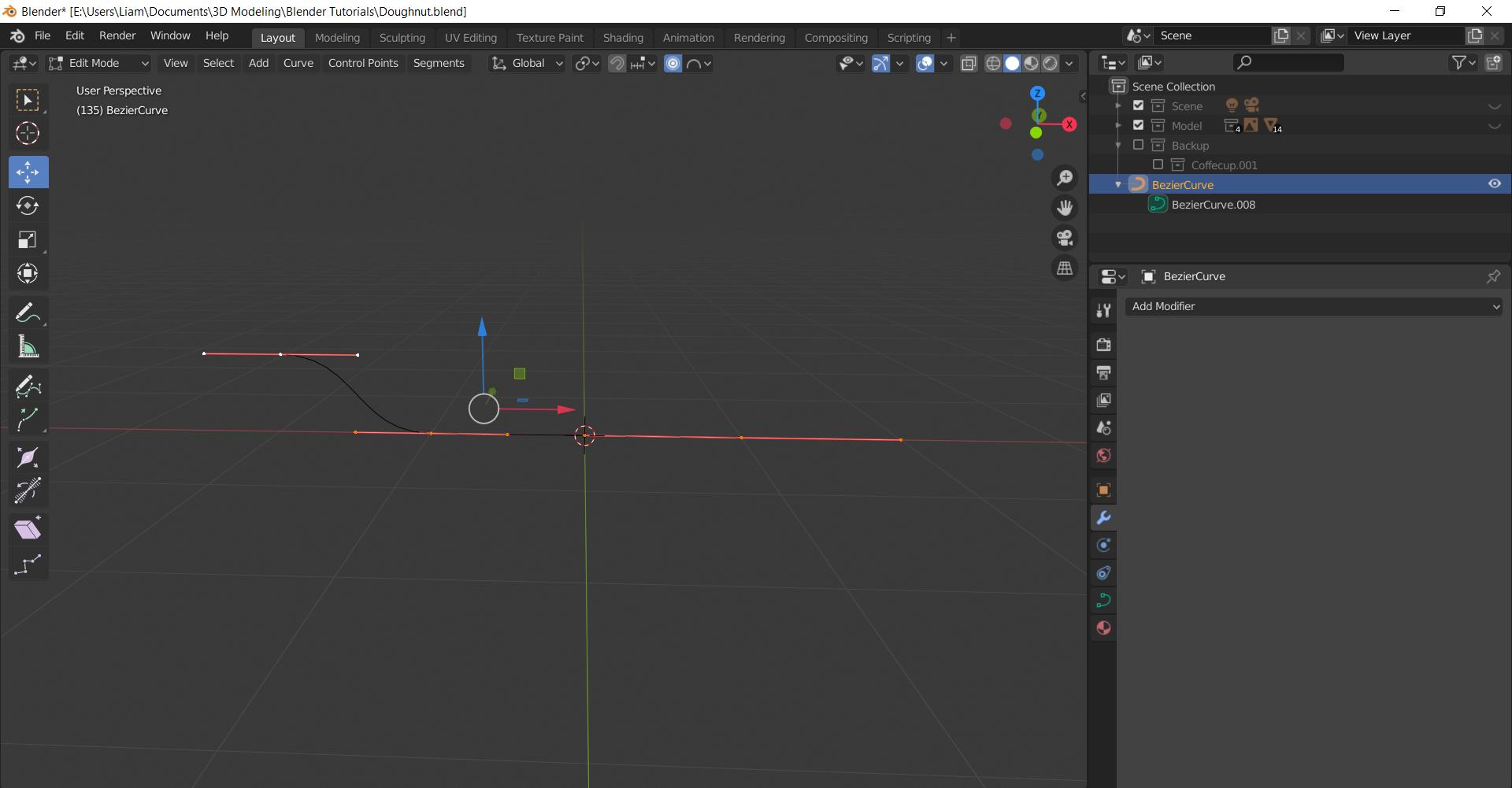Switch to the Modeling workspace tab
The width and height of the screenshot is (1512, 788).
click(337, 38)
